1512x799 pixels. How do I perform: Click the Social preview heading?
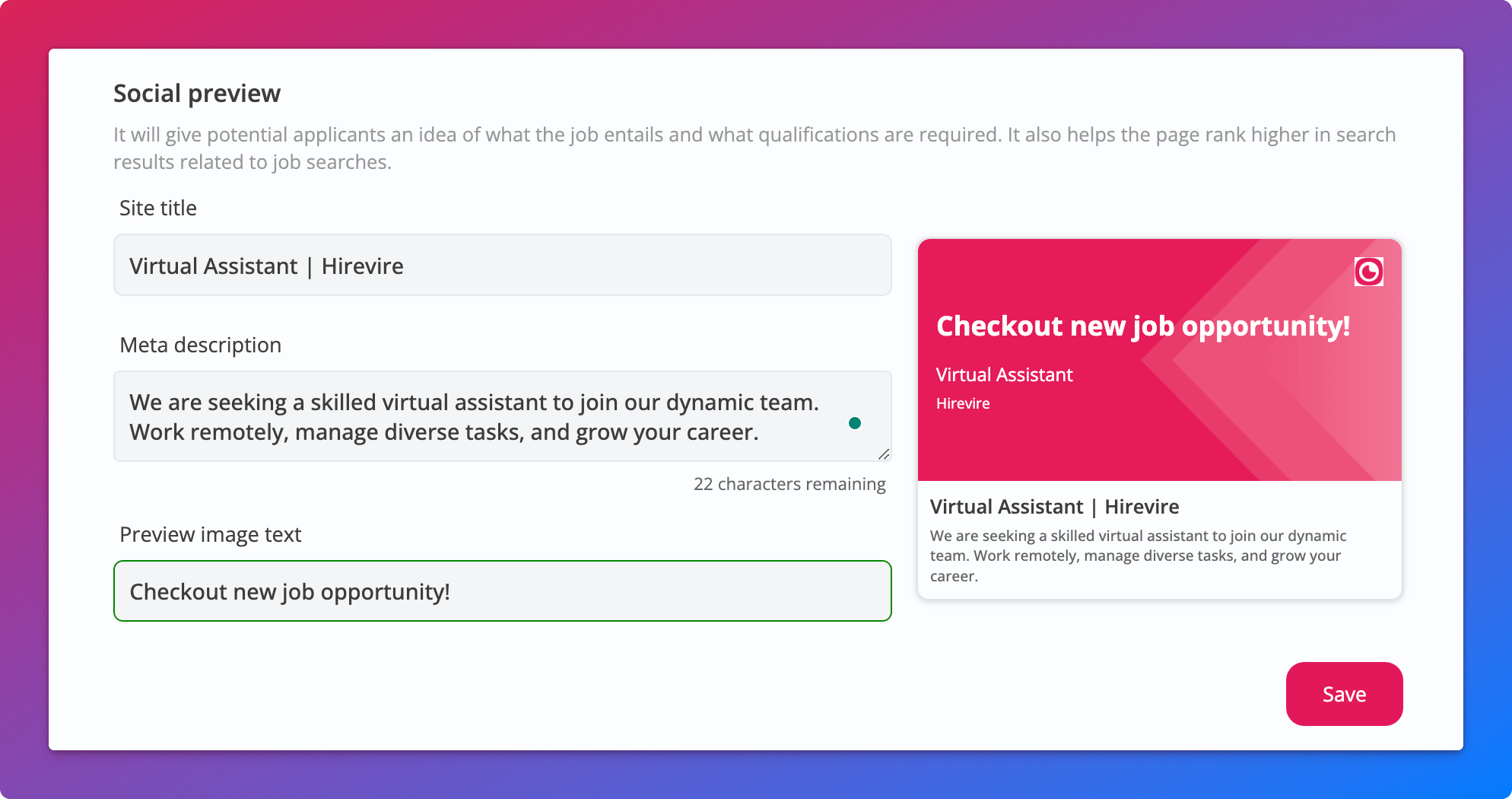coord(197,94)
